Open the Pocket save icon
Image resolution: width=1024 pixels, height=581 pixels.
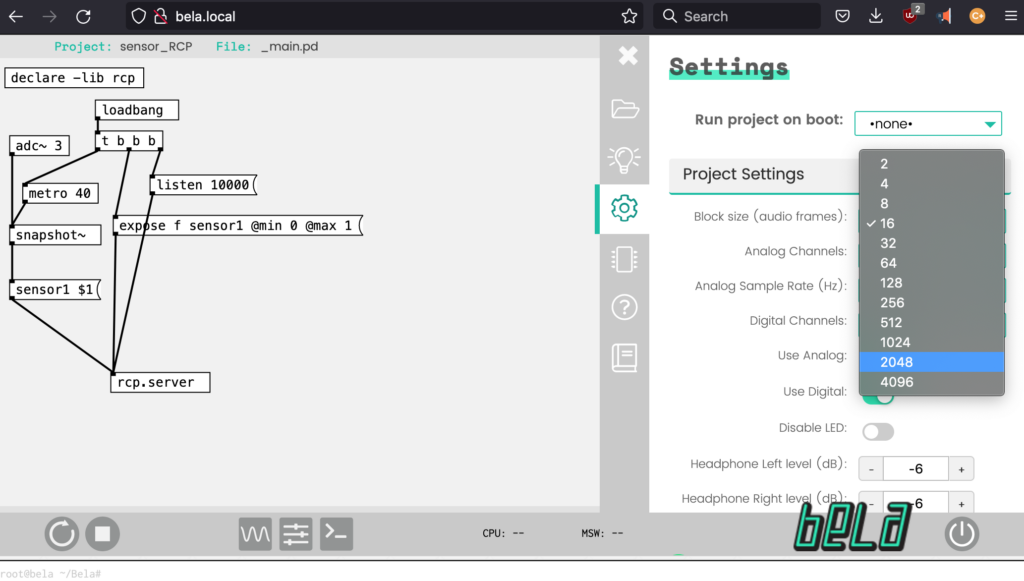pyautogui.click(x=842, y=16)
